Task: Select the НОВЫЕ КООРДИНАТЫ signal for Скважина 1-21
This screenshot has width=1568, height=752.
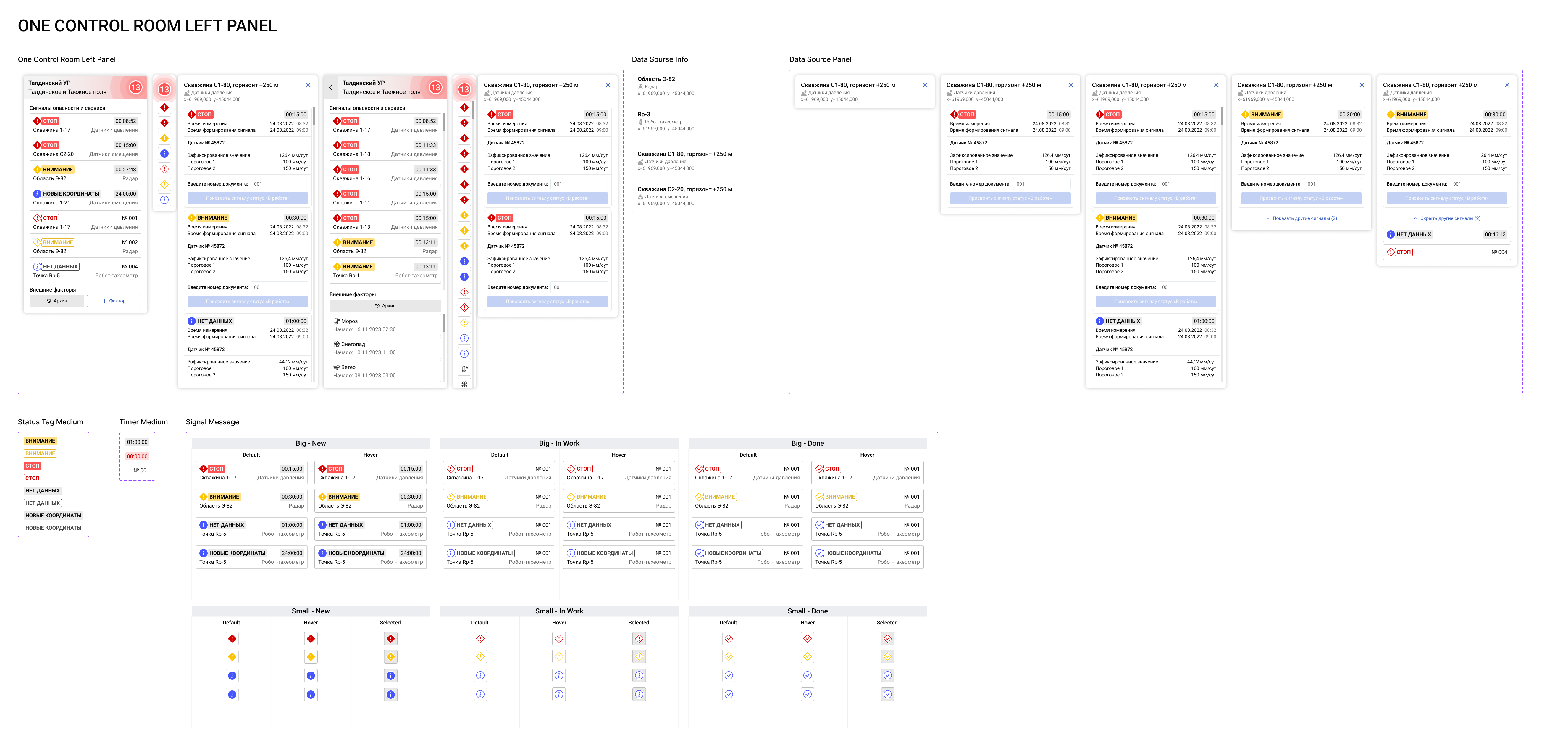Action: [x=85, y=198]
